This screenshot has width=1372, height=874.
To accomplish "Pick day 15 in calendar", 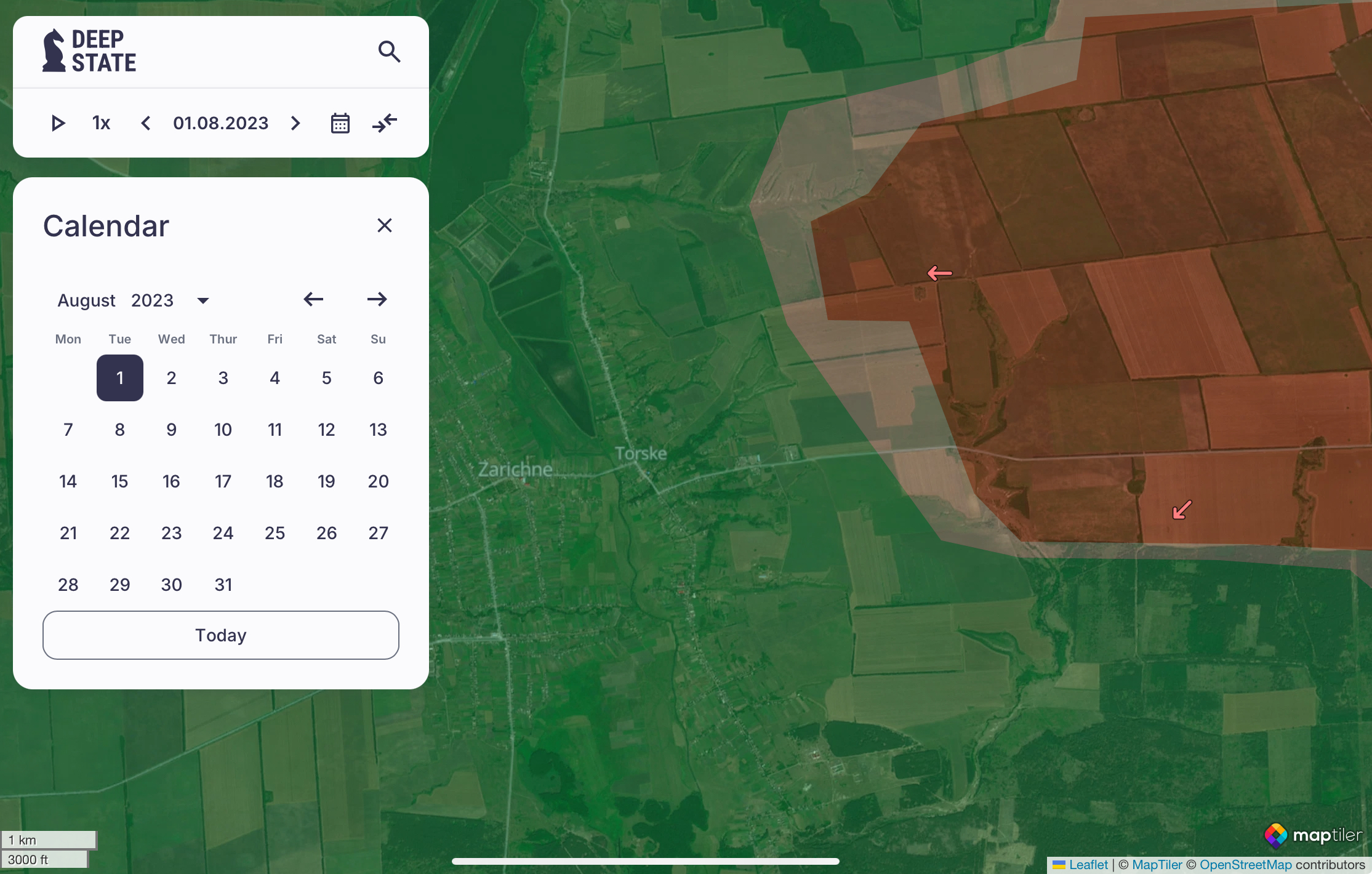I will tap(120, 481).
